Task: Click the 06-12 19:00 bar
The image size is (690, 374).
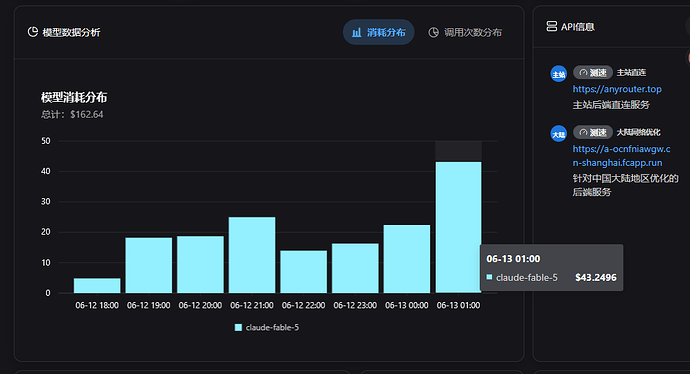Action: (149, 265)
